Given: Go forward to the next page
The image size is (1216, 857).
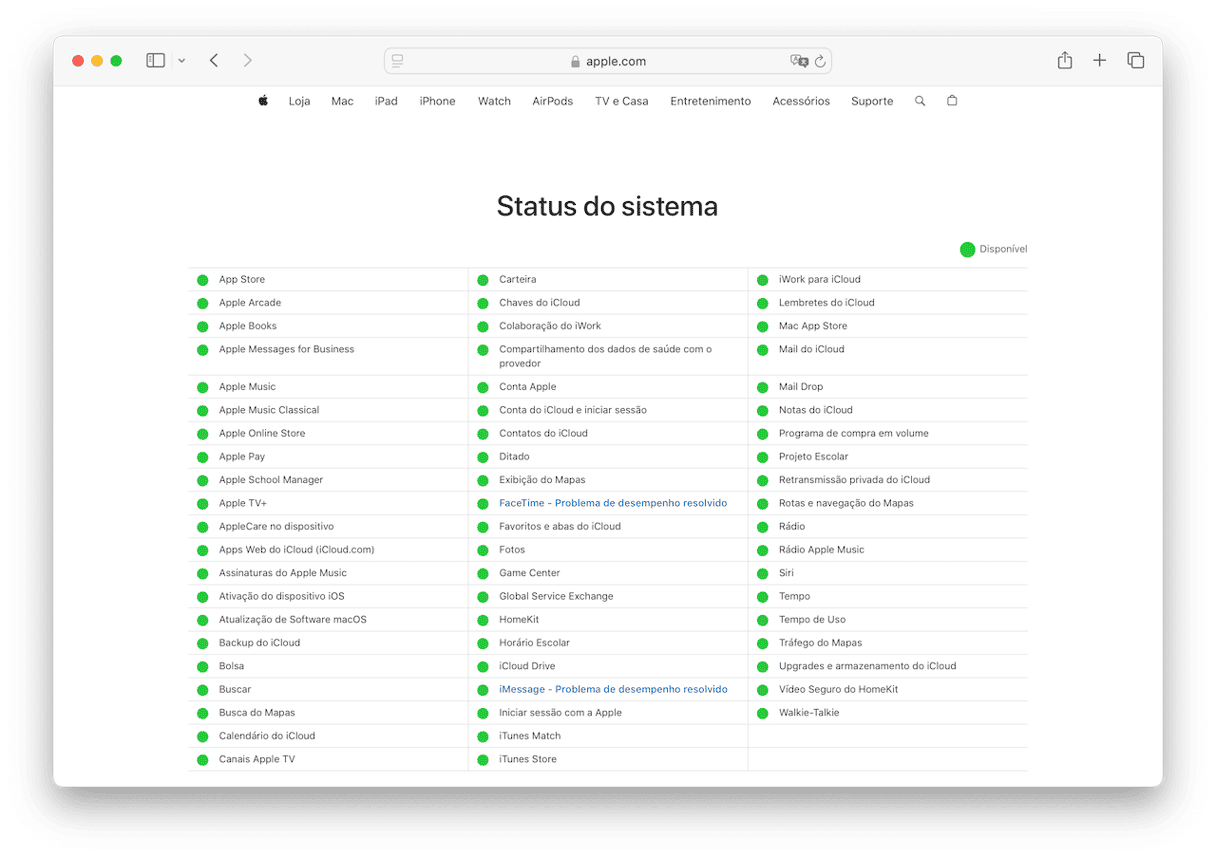Looking at the screenshot, I should [x=247, y=61].
